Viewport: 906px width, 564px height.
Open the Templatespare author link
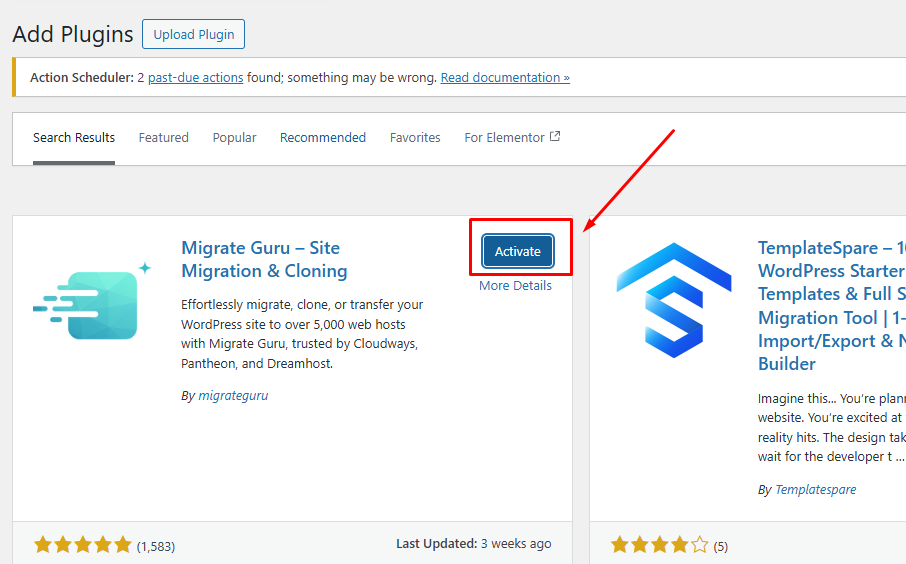pos(815,489)
